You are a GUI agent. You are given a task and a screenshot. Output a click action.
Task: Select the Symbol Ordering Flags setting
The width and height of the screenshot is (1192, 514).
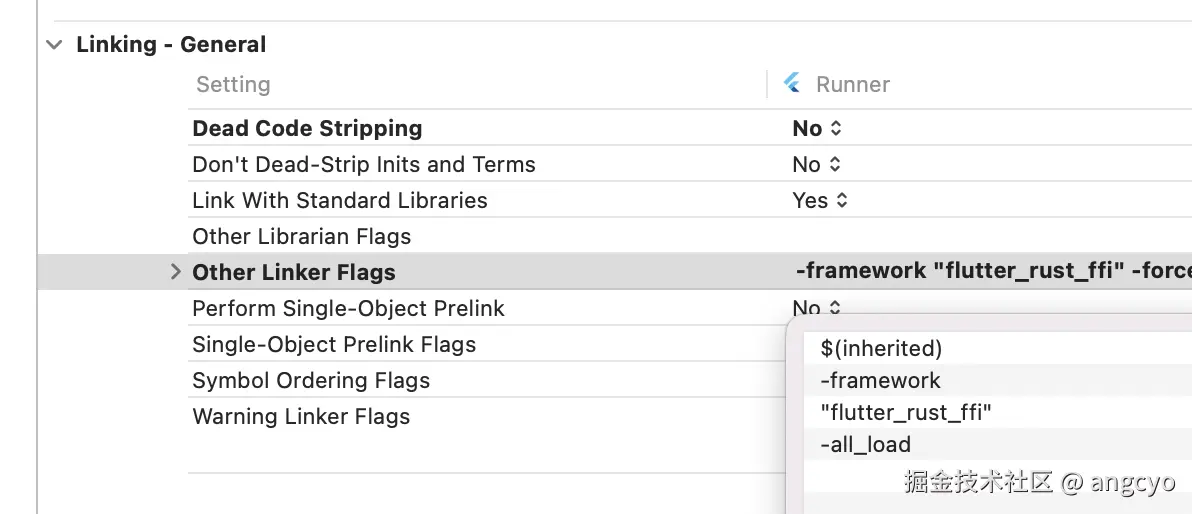coord(310,381)
